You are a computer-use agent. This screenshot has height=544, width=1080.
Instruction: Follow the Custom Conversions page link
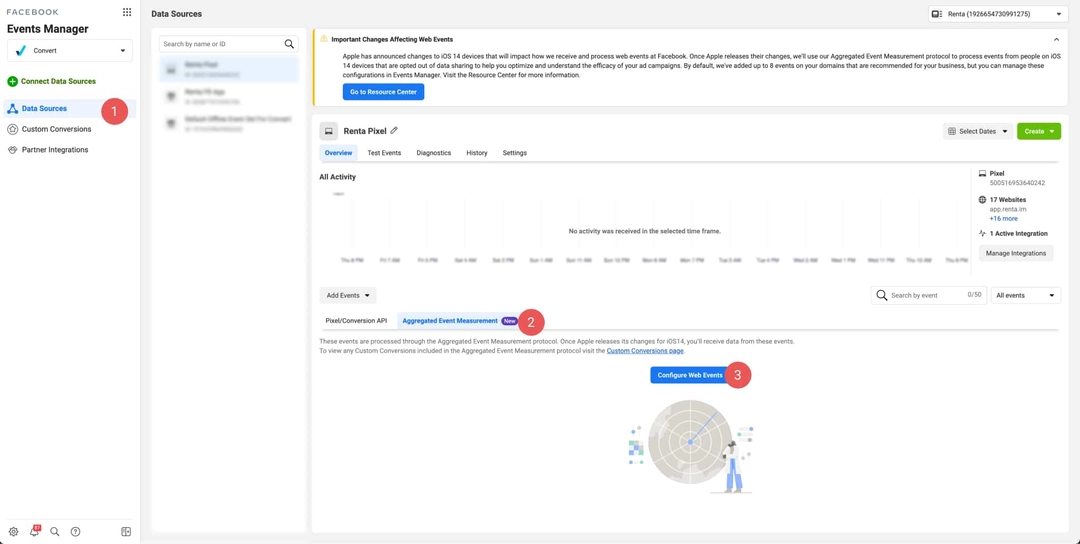[645, 351]
